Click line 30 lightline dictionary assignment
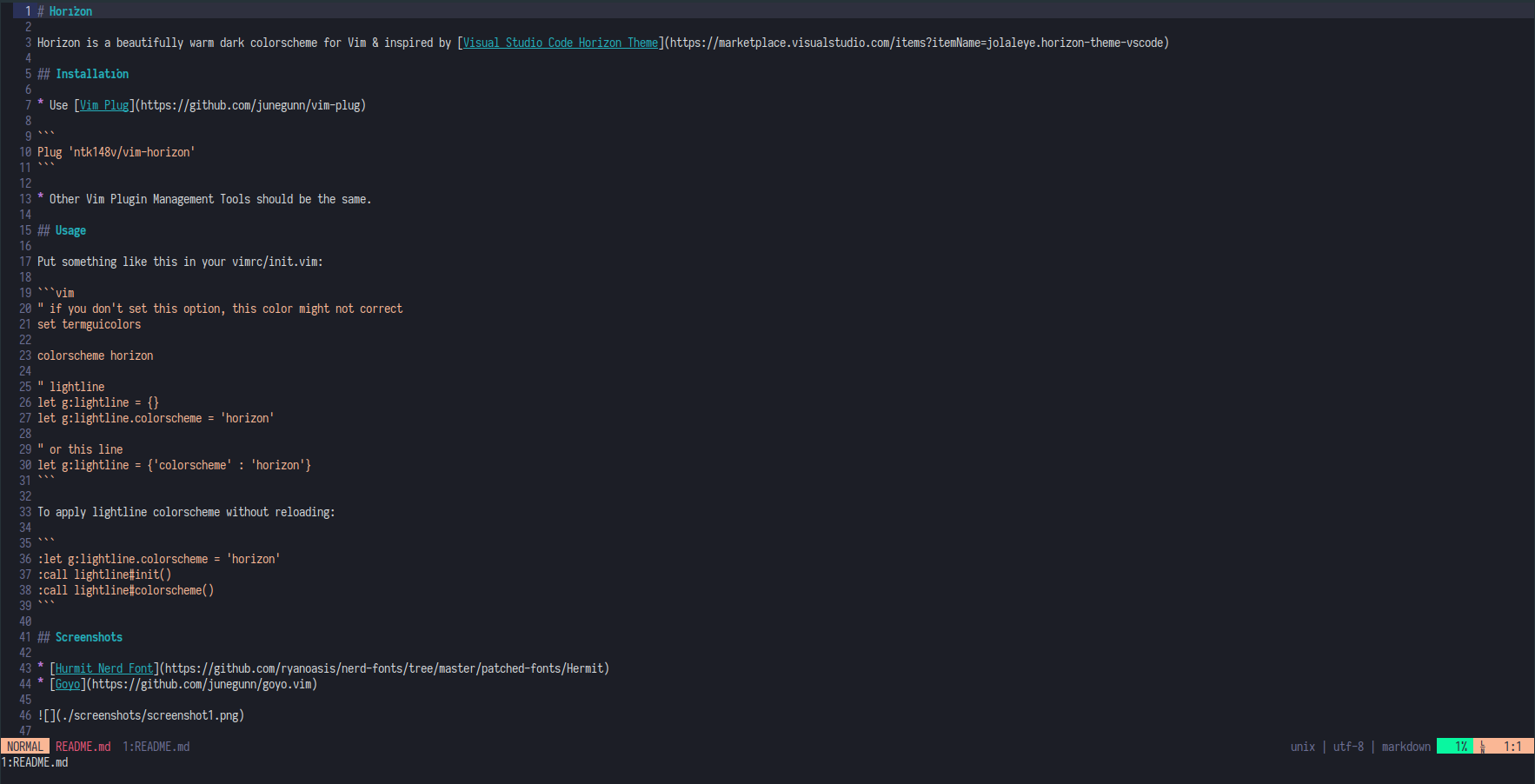The height and width of the screenshot is (784, 1535). click(174, 465)
